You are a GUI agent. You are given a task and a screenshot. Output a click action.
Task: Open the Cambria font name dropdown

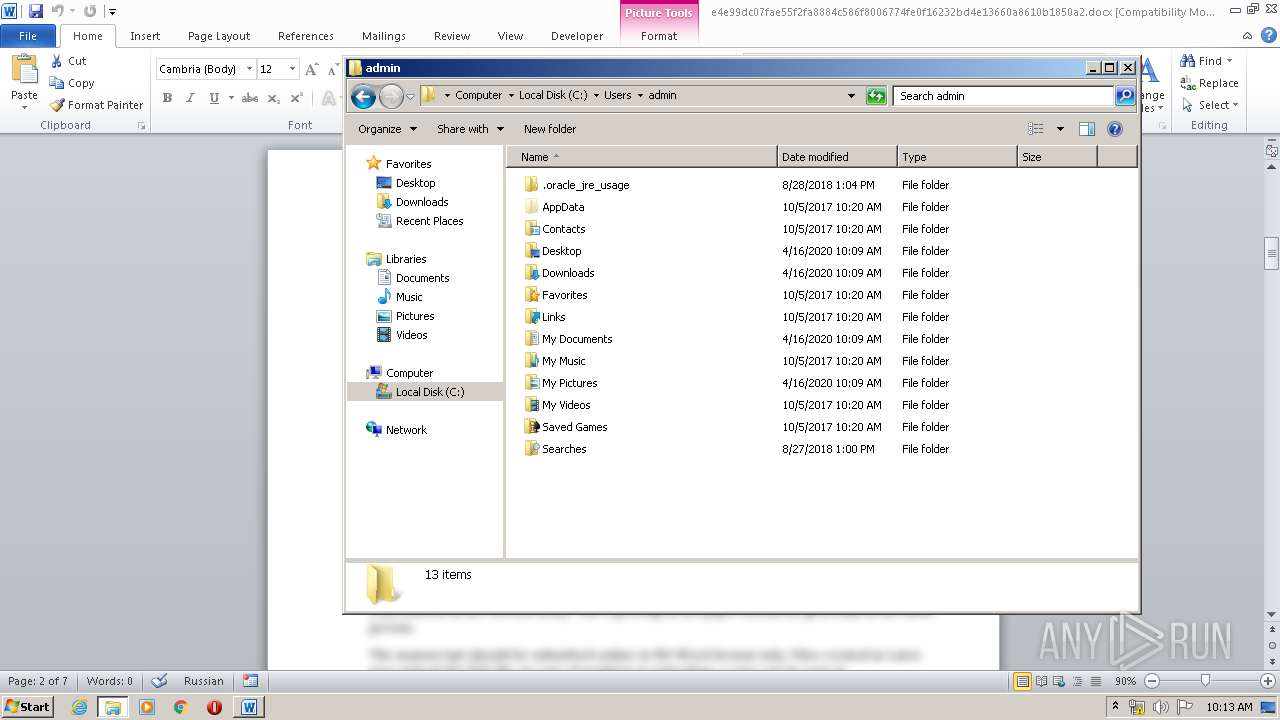click(249, 69)
